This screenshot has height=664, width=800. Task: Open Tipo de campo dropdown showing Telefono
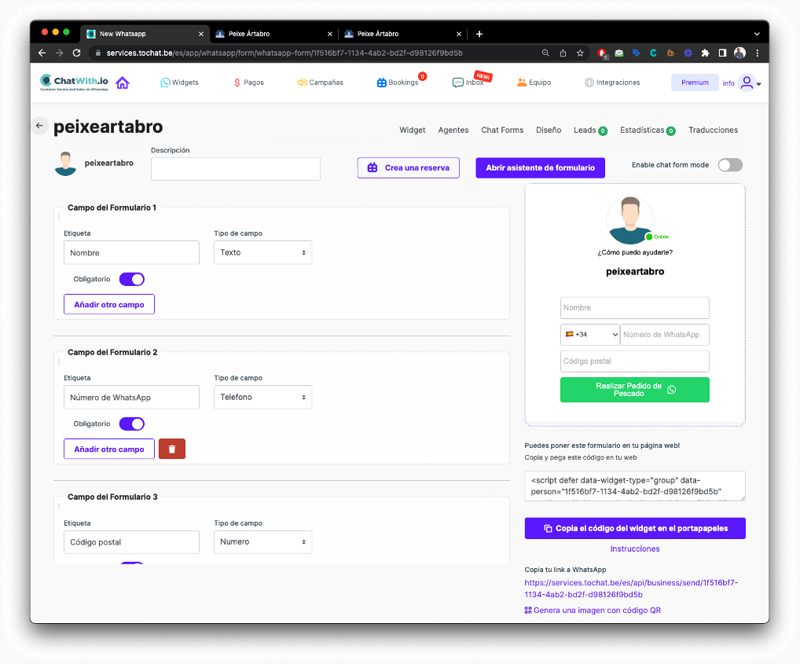pyautogui.click(x=263, y=397)
